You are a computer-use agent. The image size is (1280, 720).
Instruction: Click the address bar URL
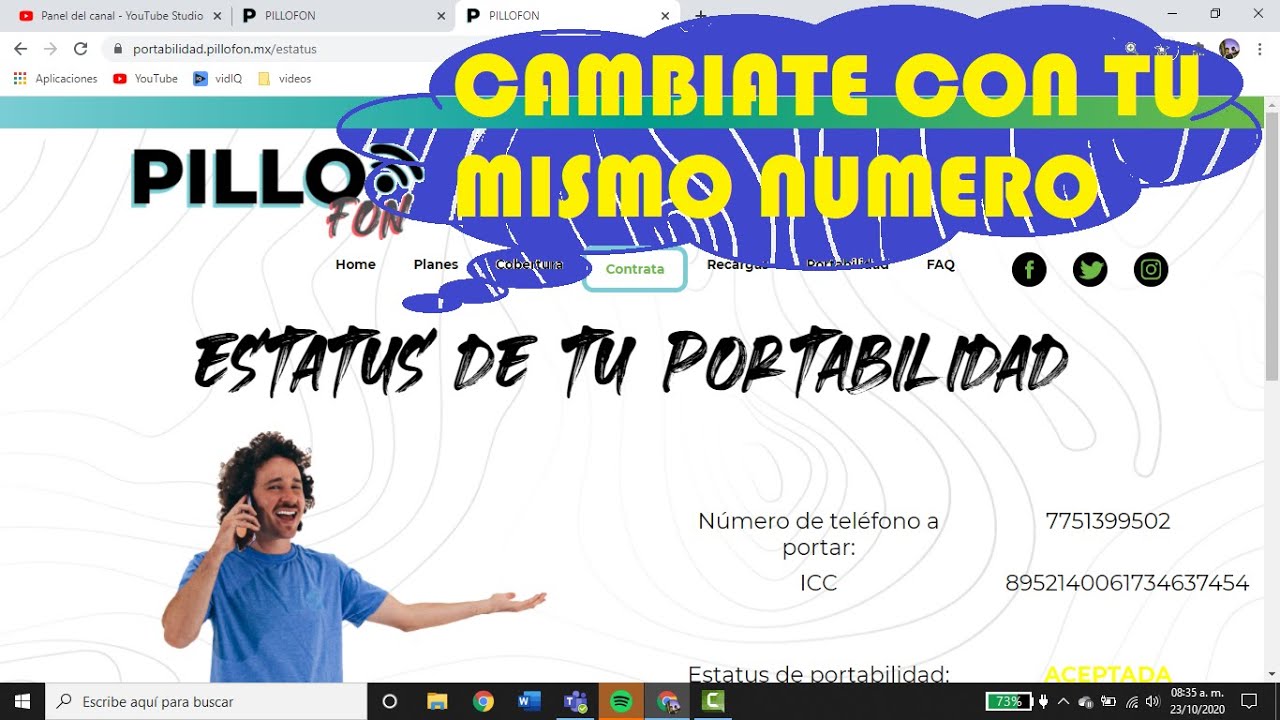pos(224,48)
